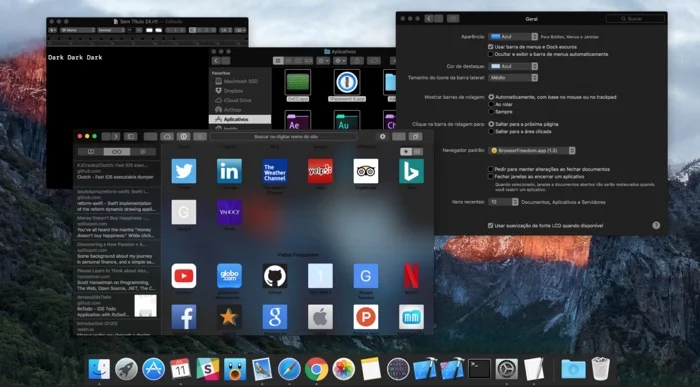Viewport: 700px width, 387px height.
Task: Click Safari's forward navigation arrow
Action: [x=116, y=137]
